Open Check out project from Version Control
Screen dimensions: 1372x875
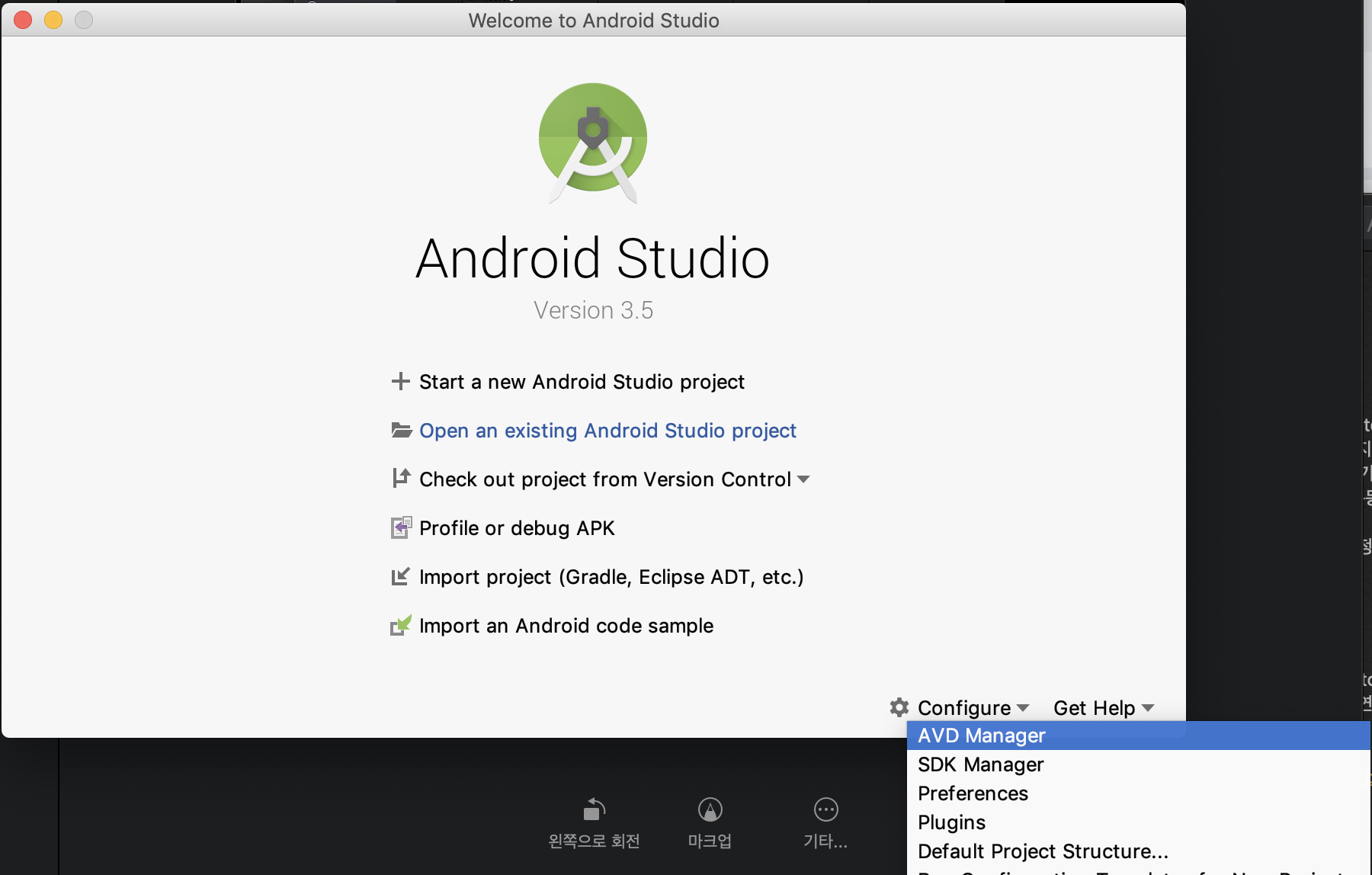[x=605, y=479]
